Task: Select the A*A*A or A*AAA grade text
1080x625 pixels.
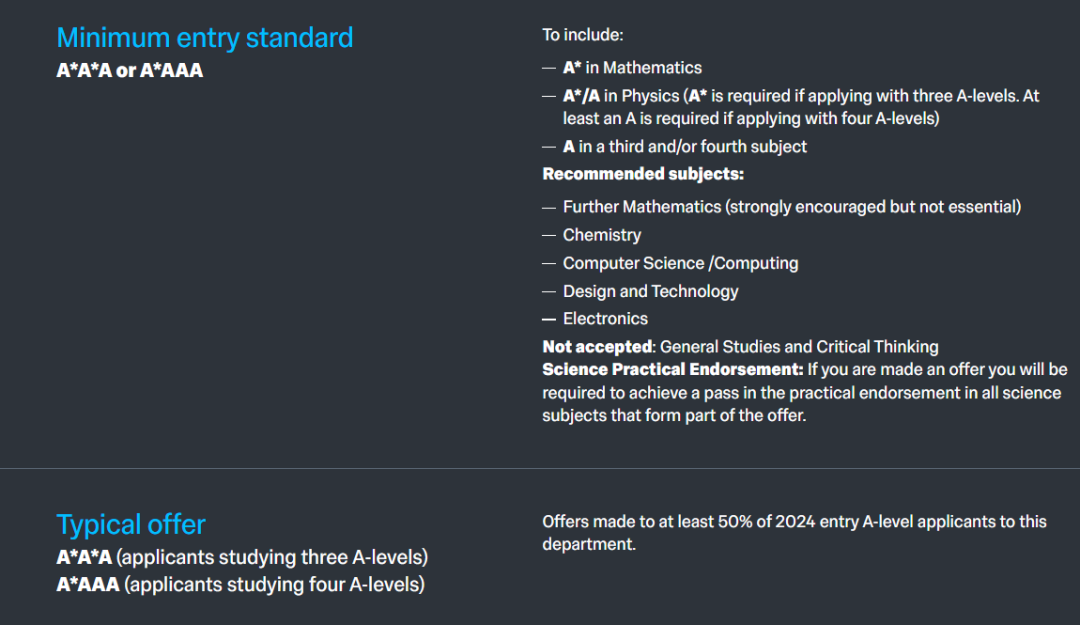Action: tap(129, 70)
